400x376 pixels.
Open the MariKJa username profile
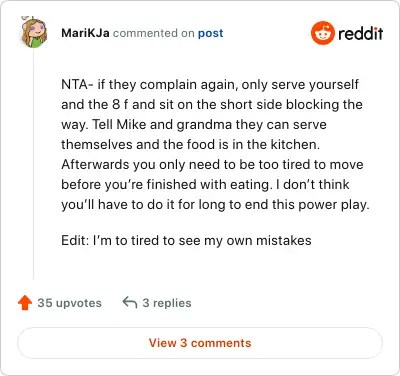coord(85,33)
